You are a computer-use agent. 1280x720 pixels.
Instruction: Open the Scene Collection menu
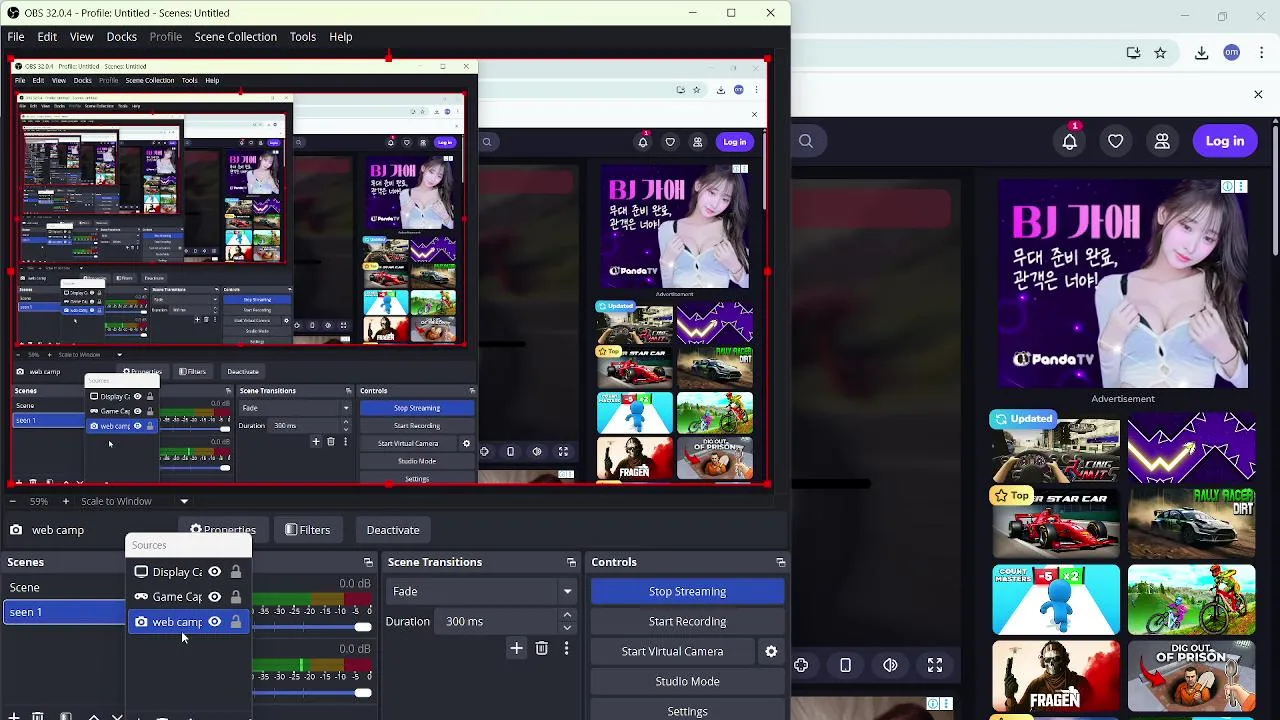coord(235,37)
